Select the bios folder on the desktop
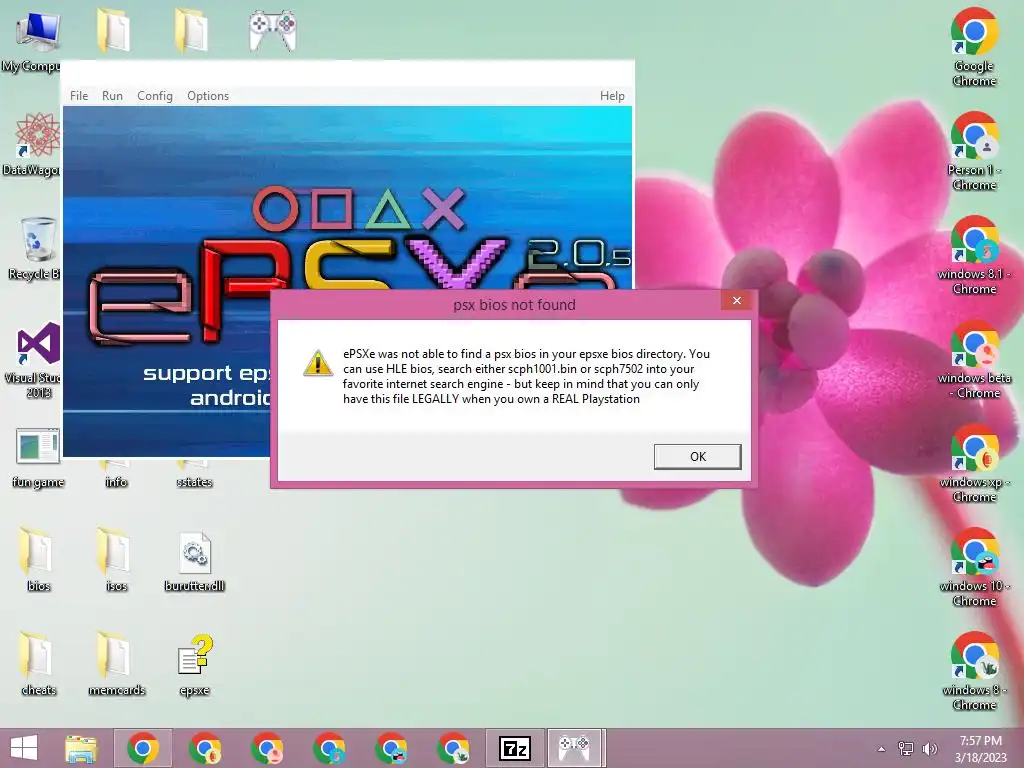 click(38, 559)
